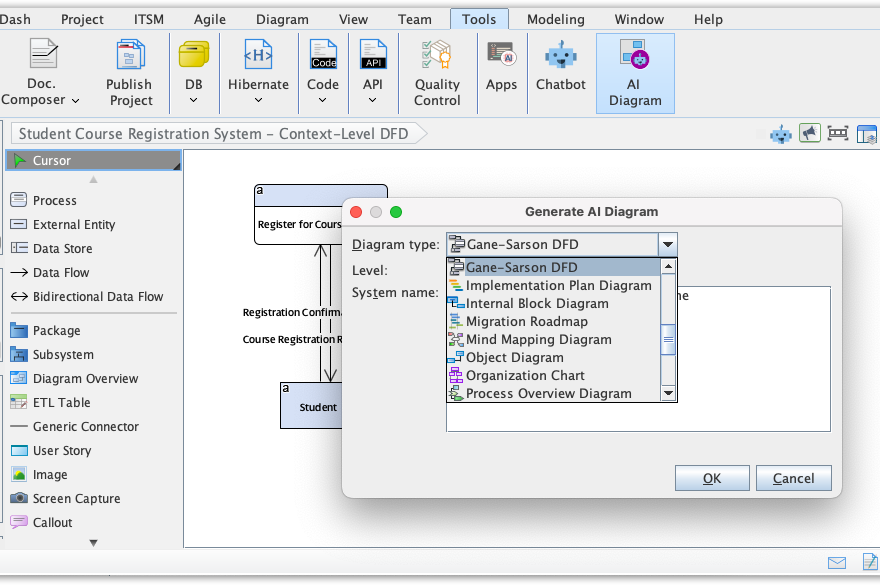The height and width of the screenshot is (585, 880).
Task: Choose the User Story palette tool
Action: tap(62, 451)
